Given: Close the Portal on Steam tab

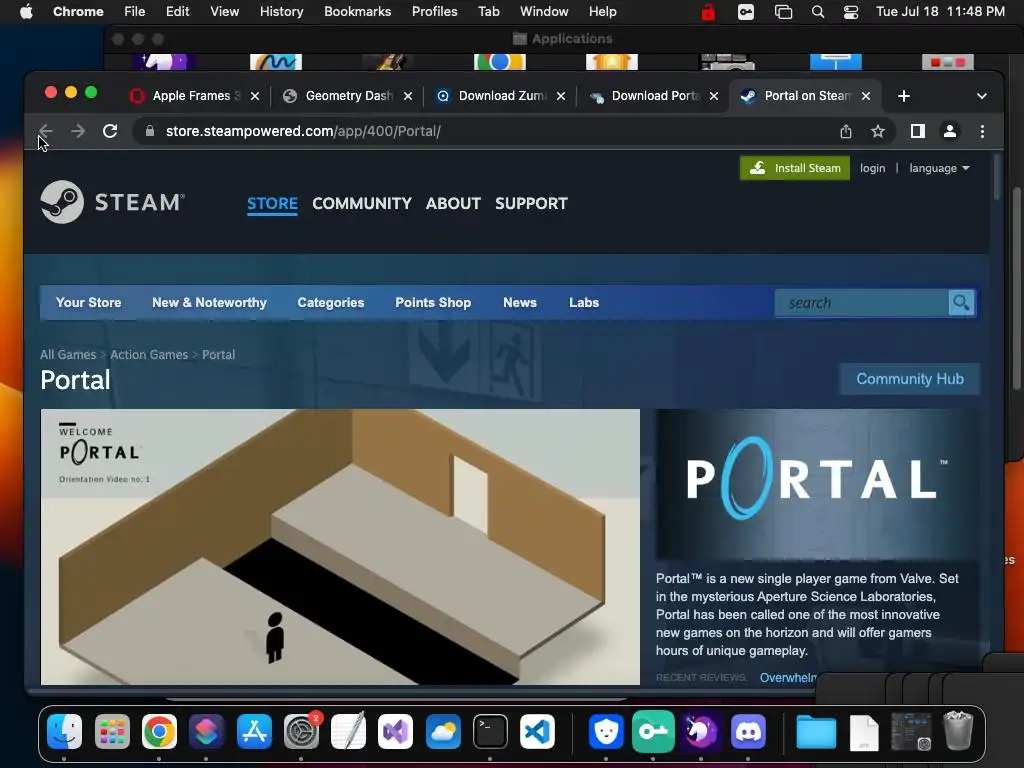Looking at the screenshot, I should click(866, 96).
